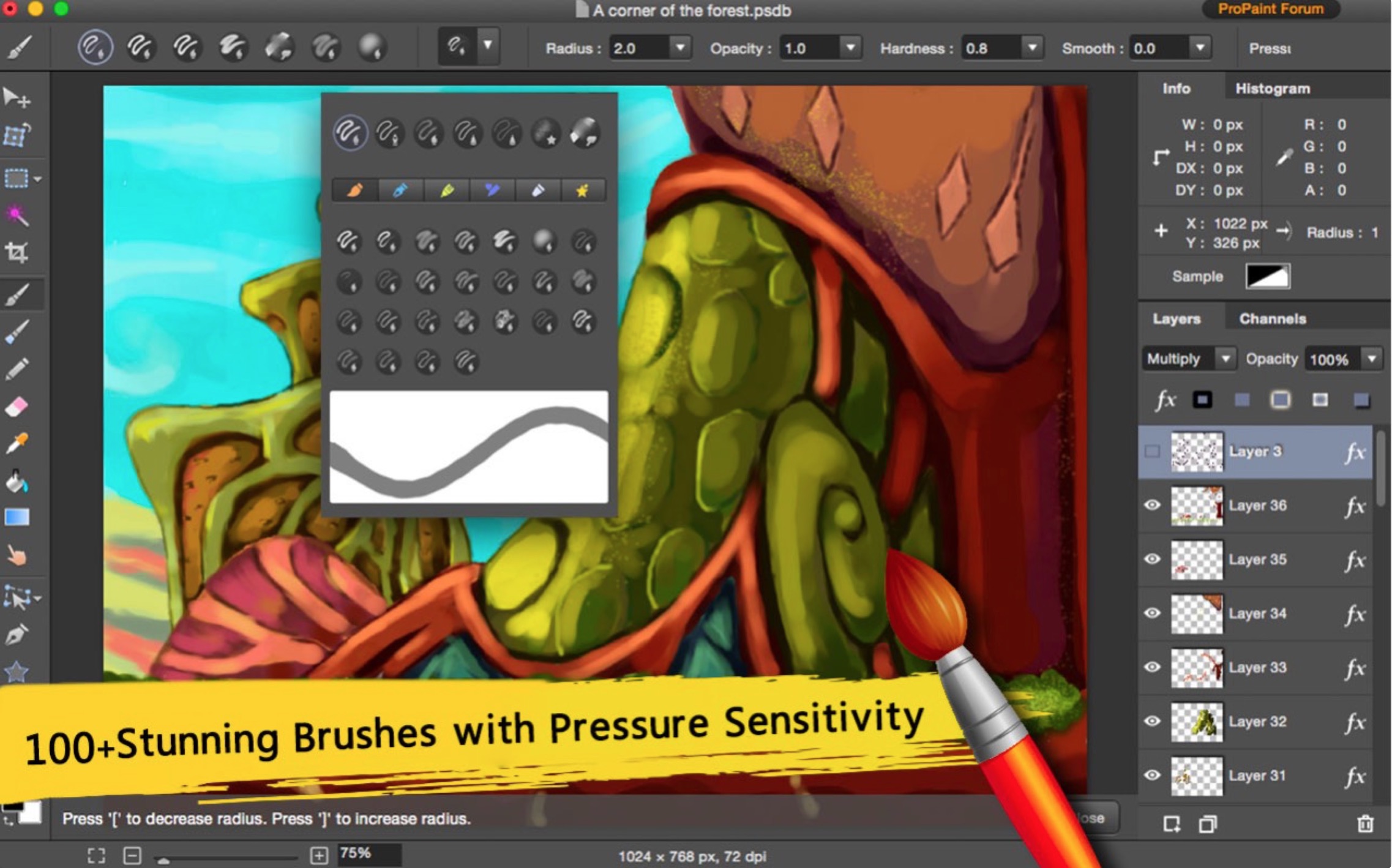
Task: Create a new layer with bottom icon
Action: click(1172, 824)
